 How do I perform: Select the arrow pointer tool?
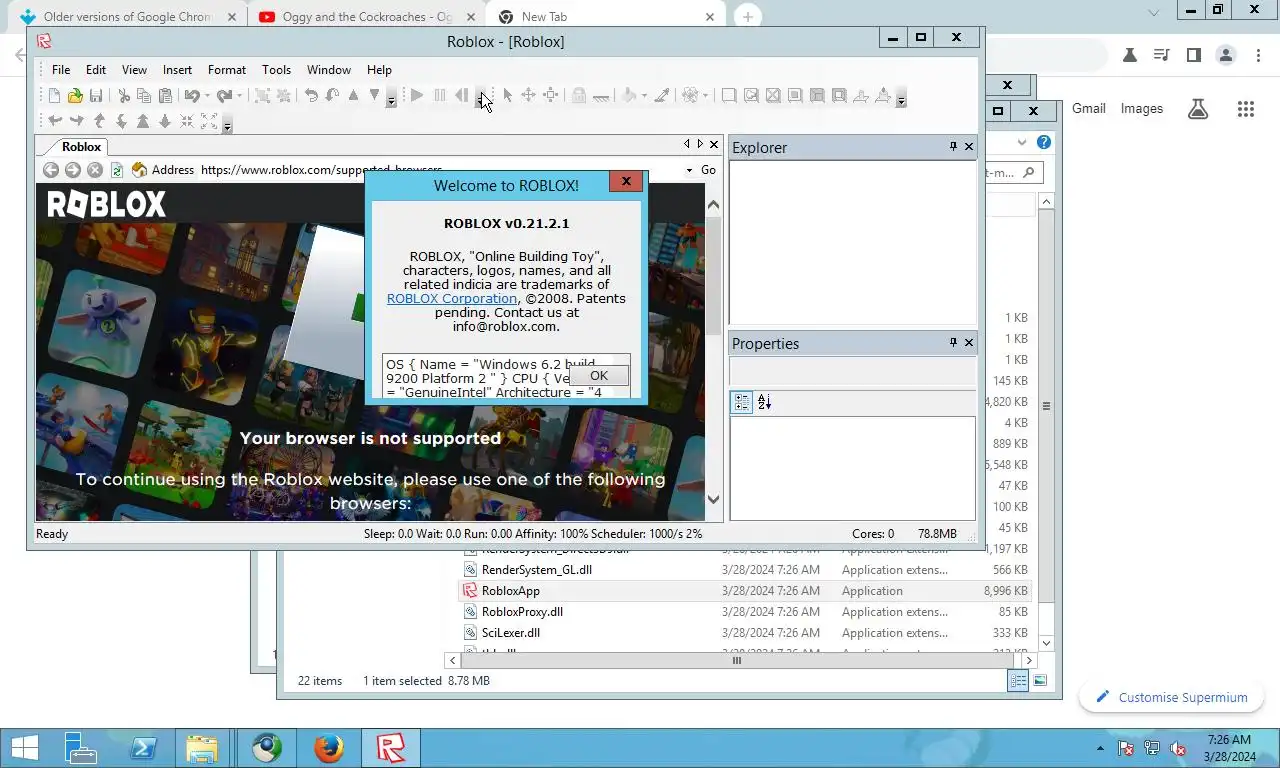tap(508, 96)
